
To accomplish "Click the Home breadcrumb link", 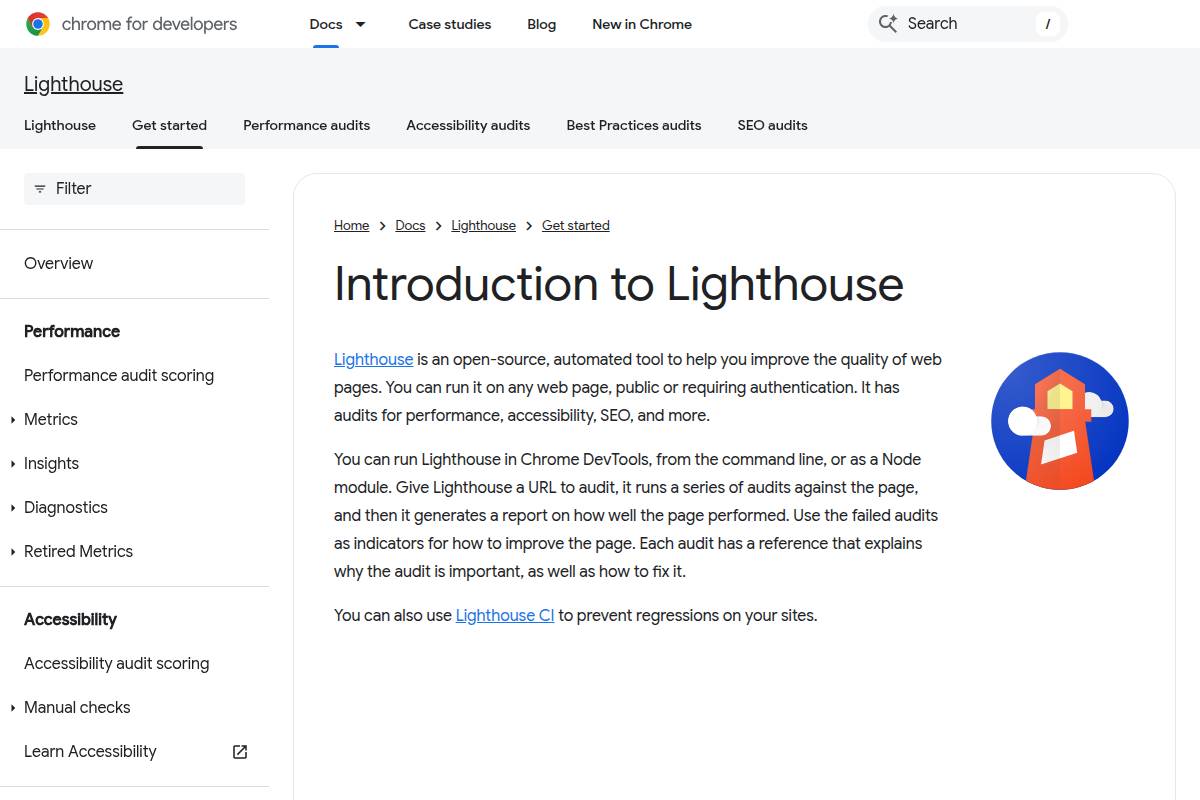I will [351, 225].
